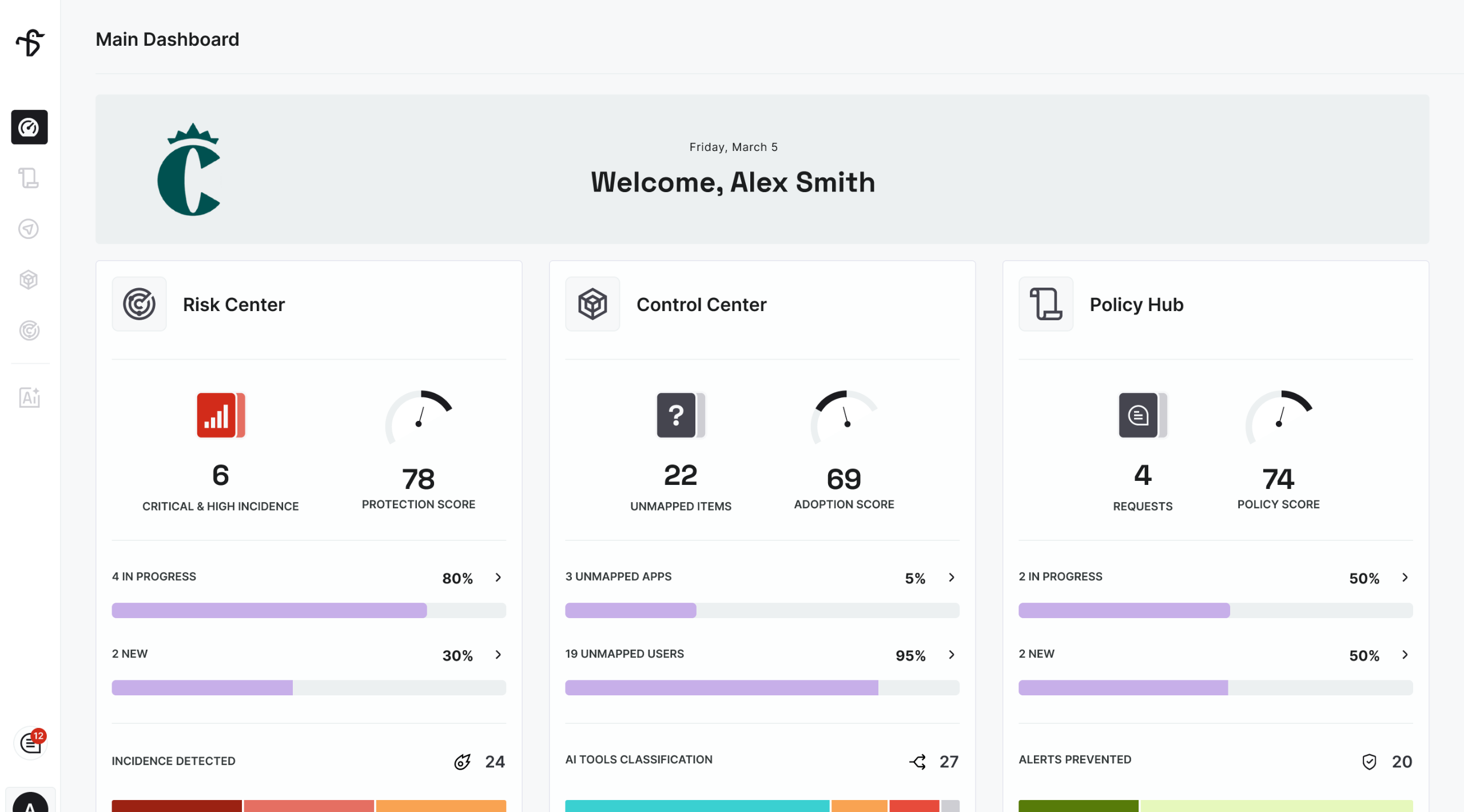The image size is (1464, 812).
Task: Click the Control Center cube icon
Action: (592, 304)
